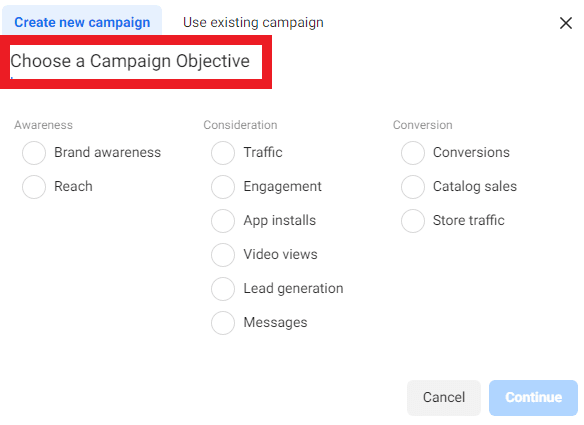The height and width of the screenshot is (425, 584).
Task: Select the Store traffic objective
Action: (x=413, y=221)
